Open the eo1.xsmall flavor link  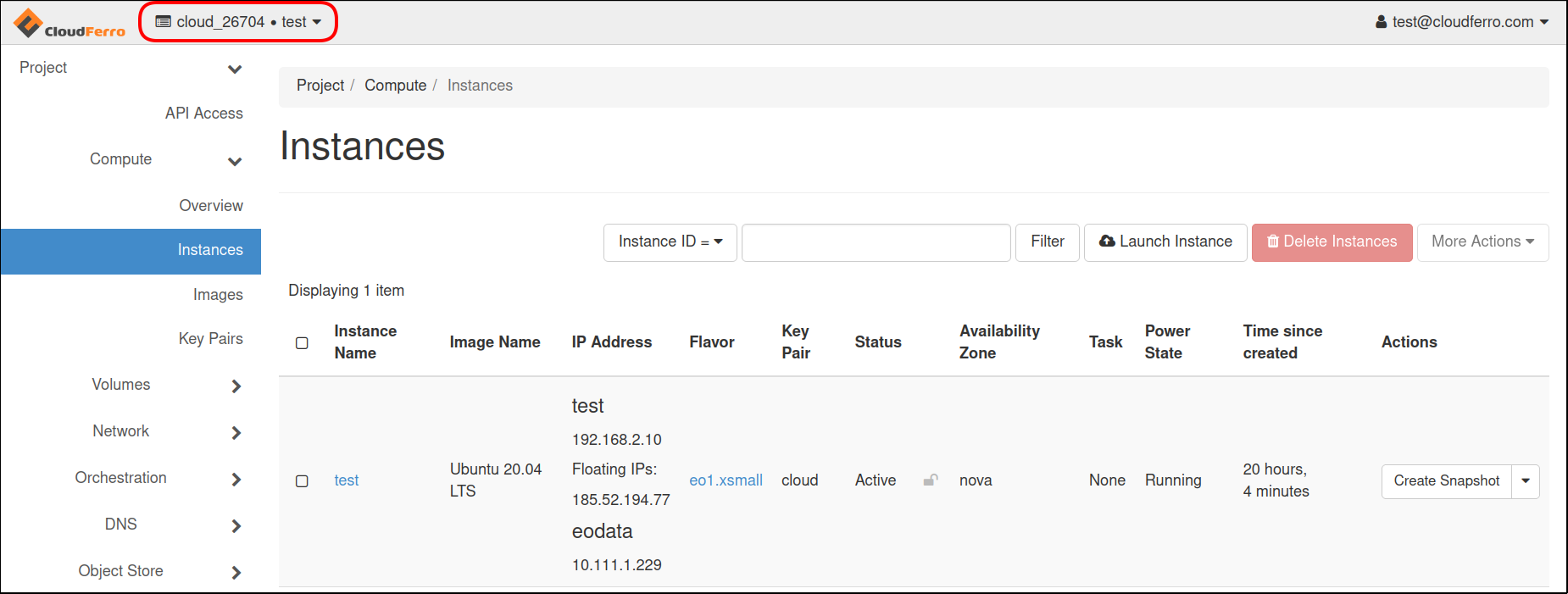726,480
